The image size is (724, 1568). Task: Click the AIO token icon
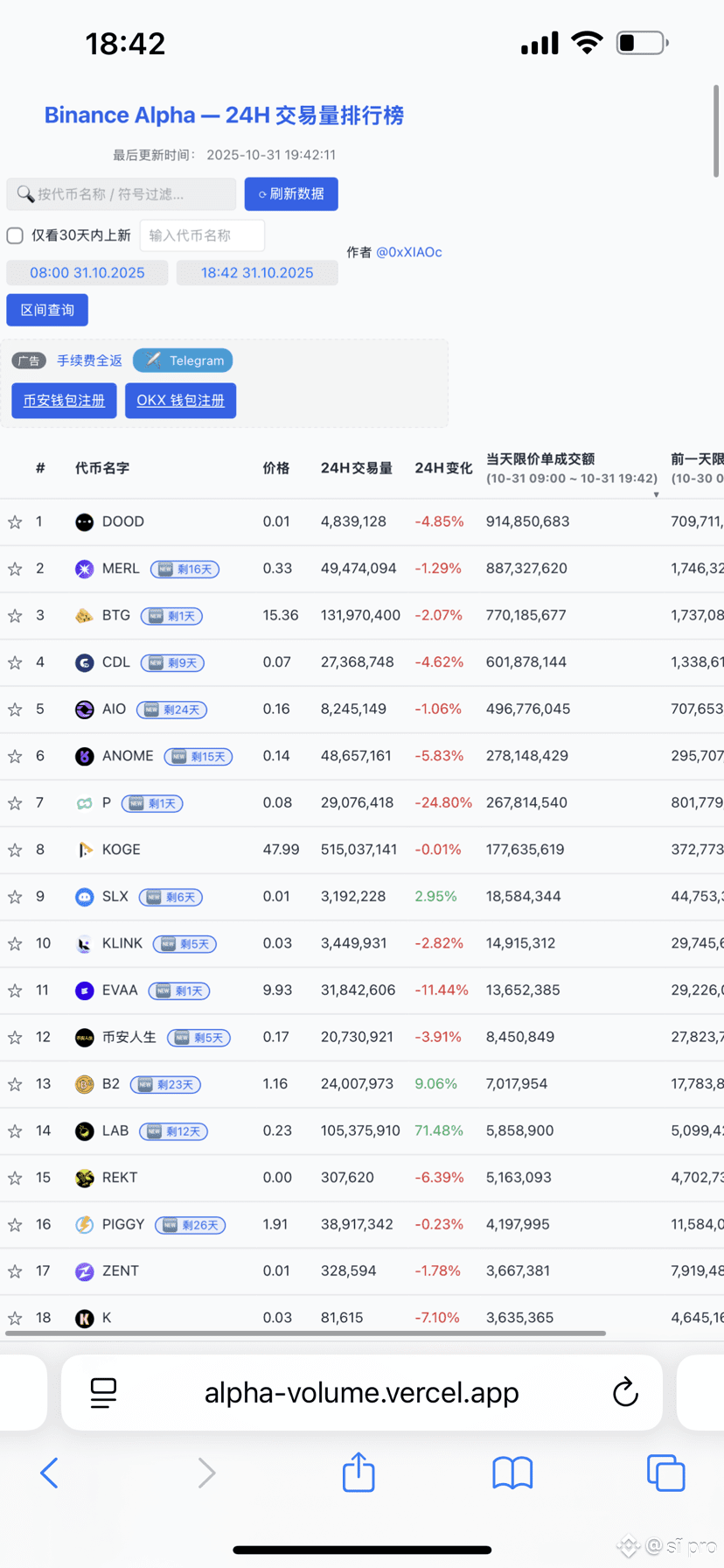tap(84, 710)
